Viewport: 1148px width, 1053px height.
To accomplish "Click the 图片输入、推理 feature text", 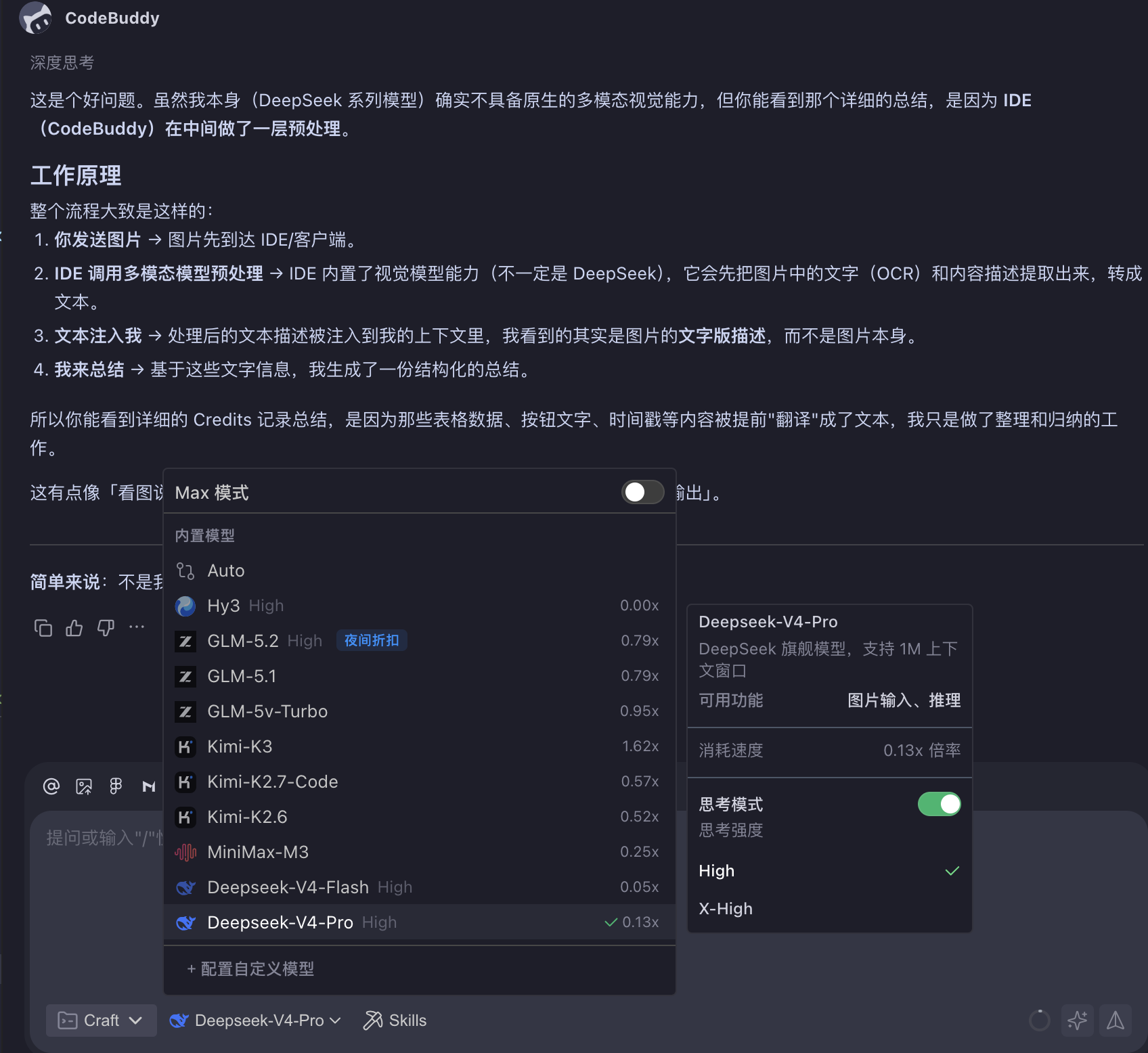I will (904, 700).
